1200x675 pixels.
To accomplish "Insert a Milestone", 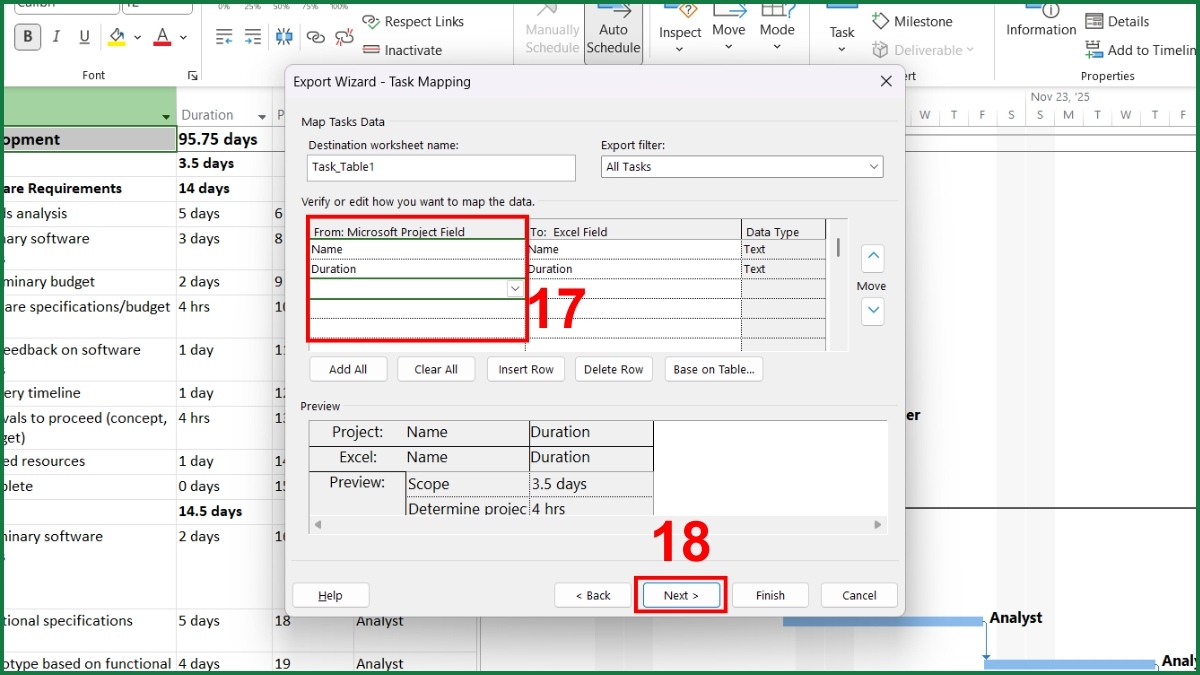I will (x=910, y=21).
